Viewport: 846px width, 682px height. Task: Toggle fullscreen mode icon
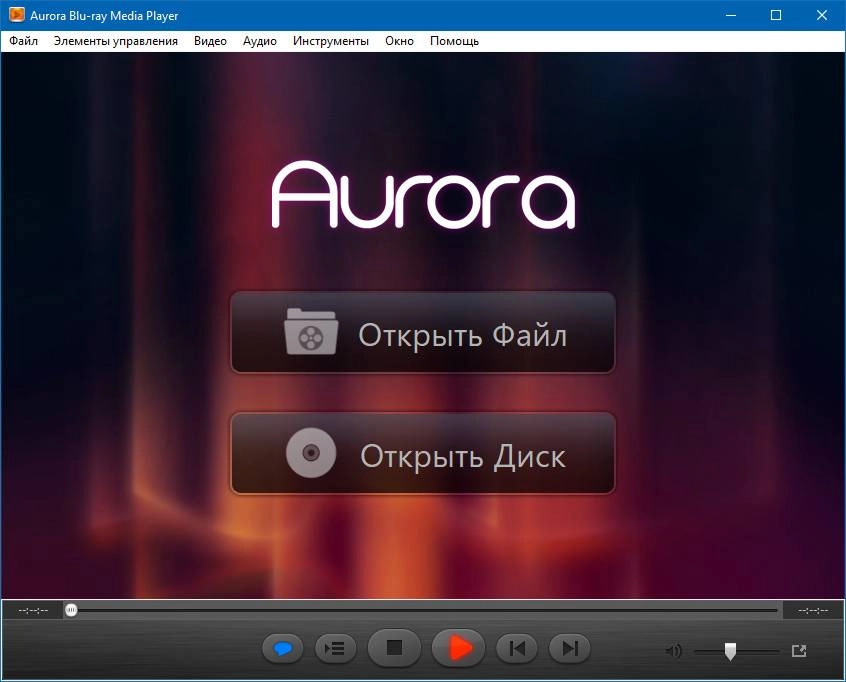coord(799,651)
